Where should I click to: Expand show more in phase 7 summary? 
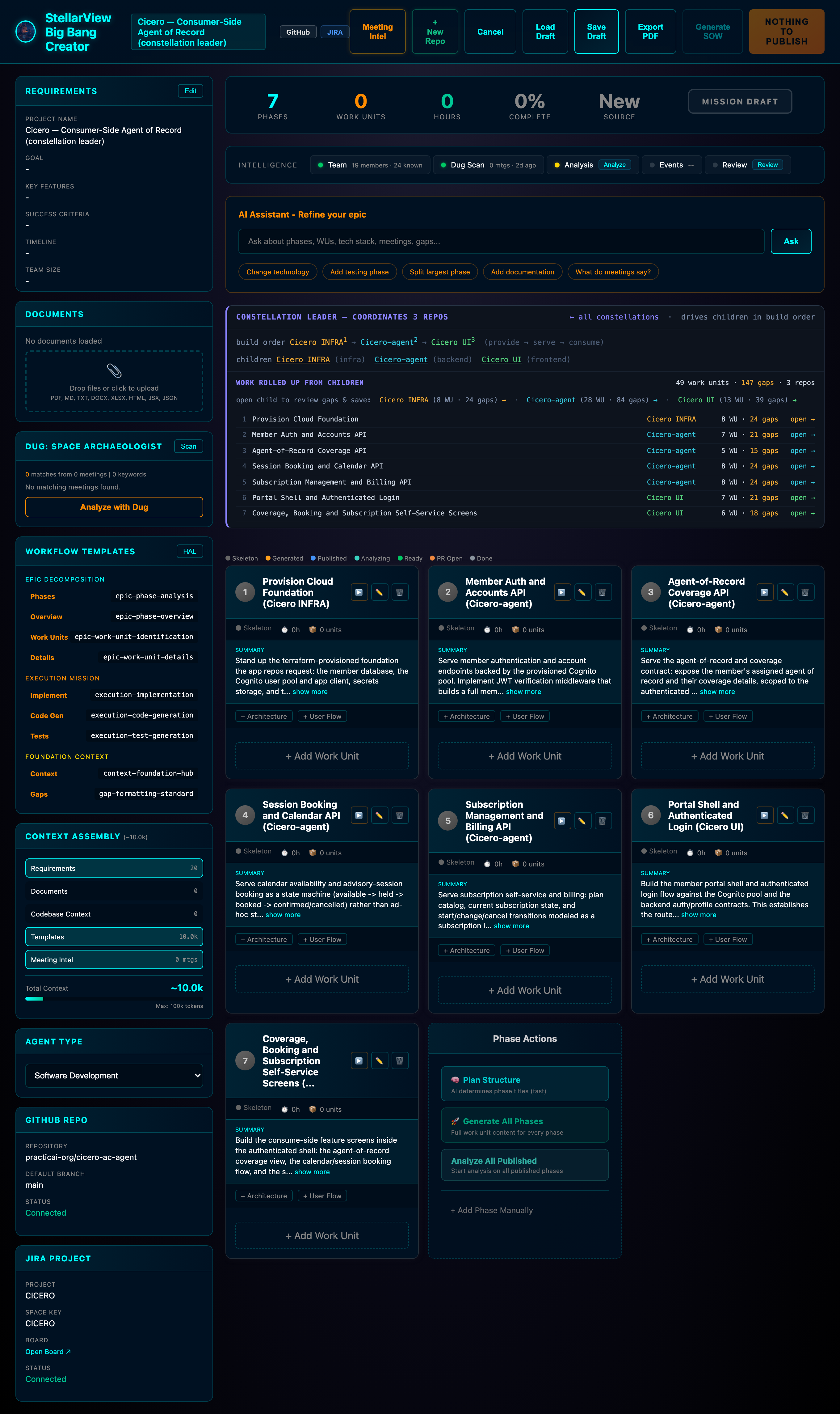coord(312,1172)
